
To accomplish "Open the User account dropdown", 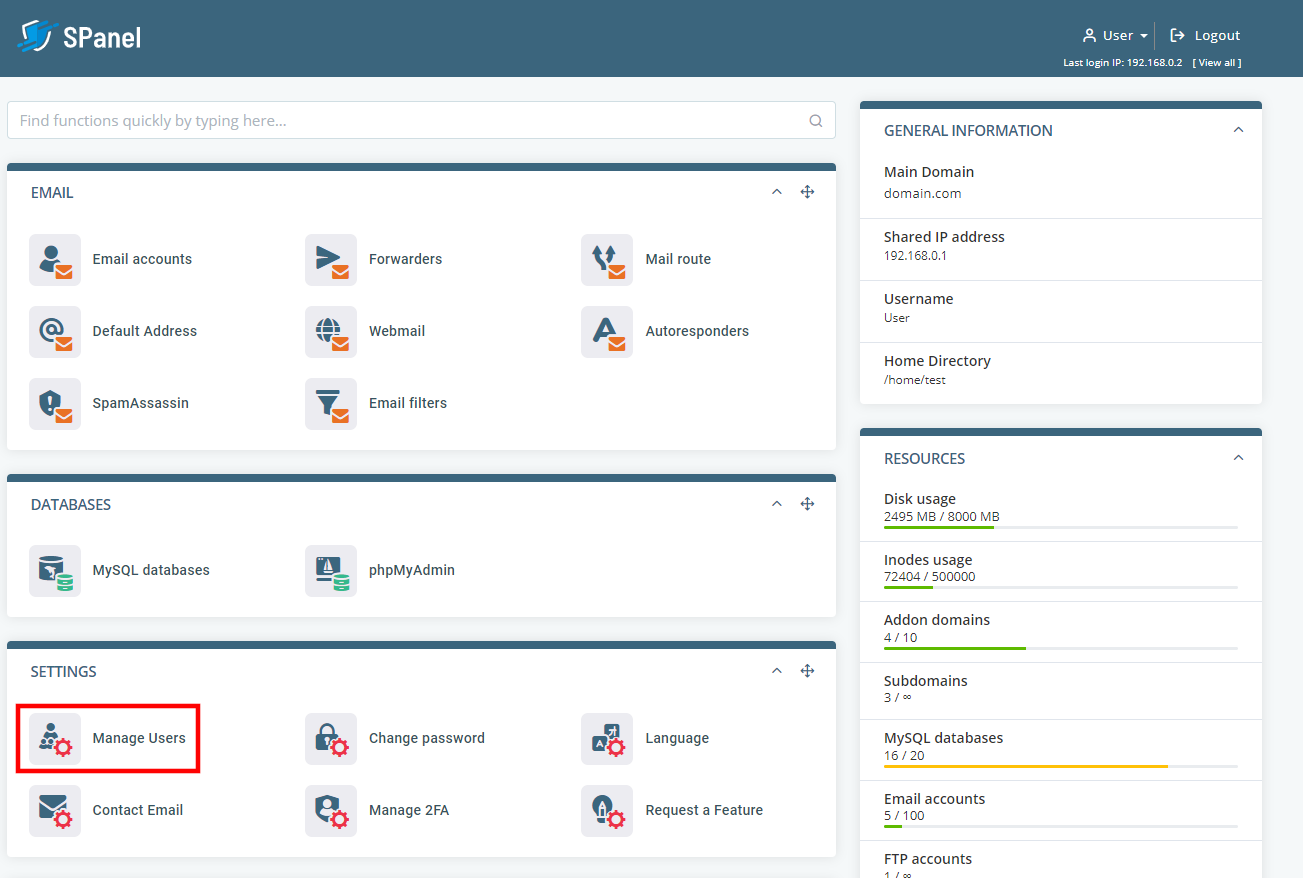I will coord(1115,36).
